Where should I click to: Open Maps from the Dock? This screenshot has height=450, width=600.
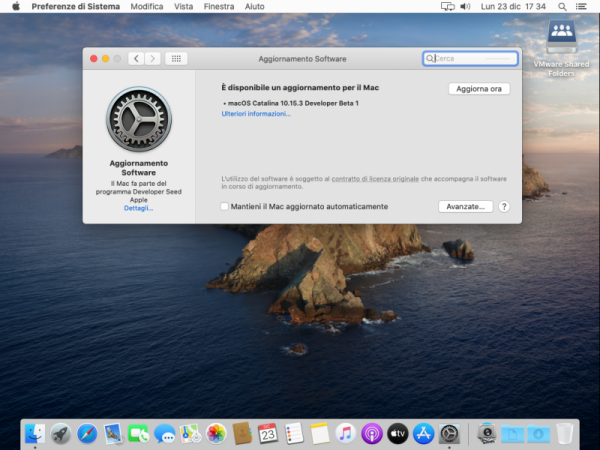pos(190,434)
